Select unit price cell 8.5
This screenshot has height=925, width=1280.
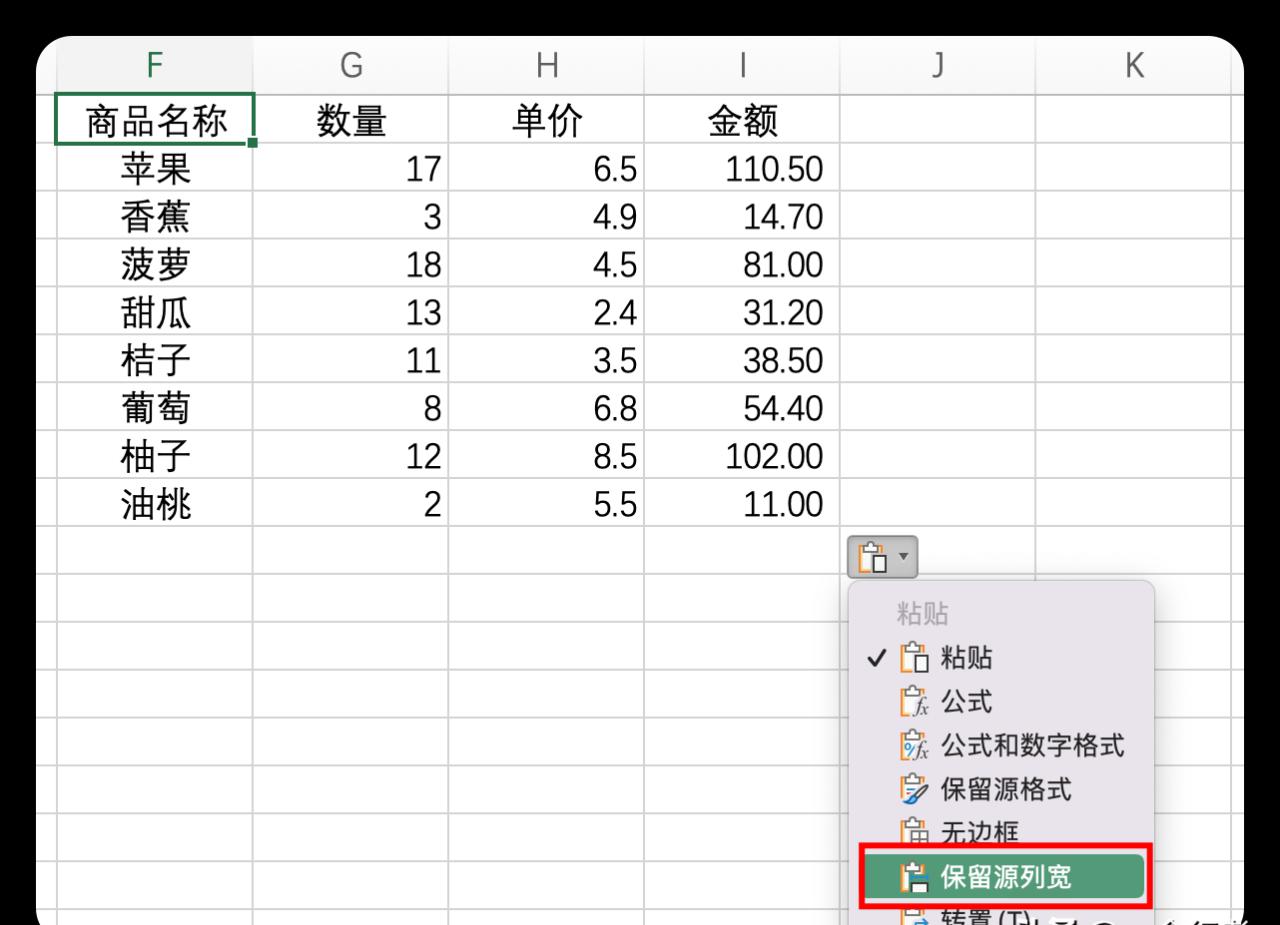[546, 457]
